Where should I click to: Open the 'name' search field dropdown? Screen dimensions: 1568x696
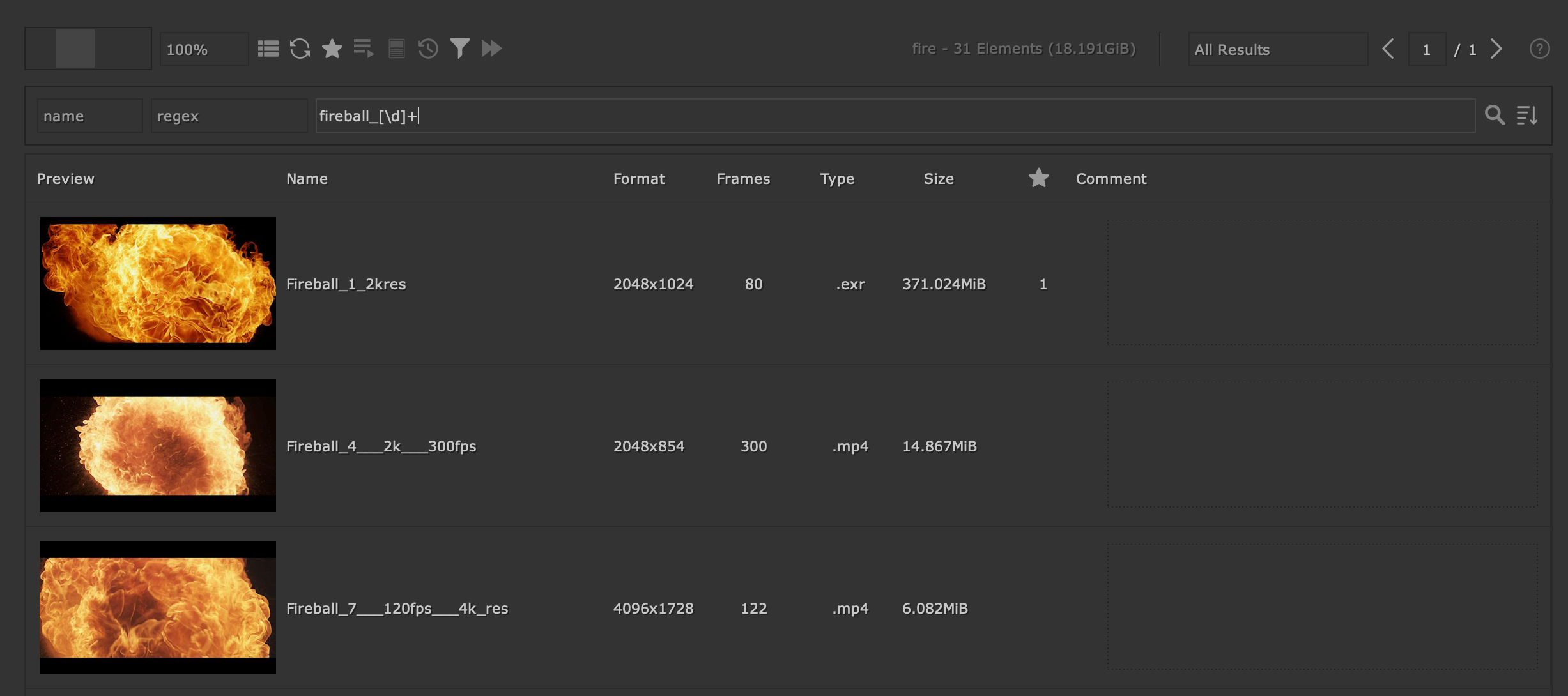[89, 116]
